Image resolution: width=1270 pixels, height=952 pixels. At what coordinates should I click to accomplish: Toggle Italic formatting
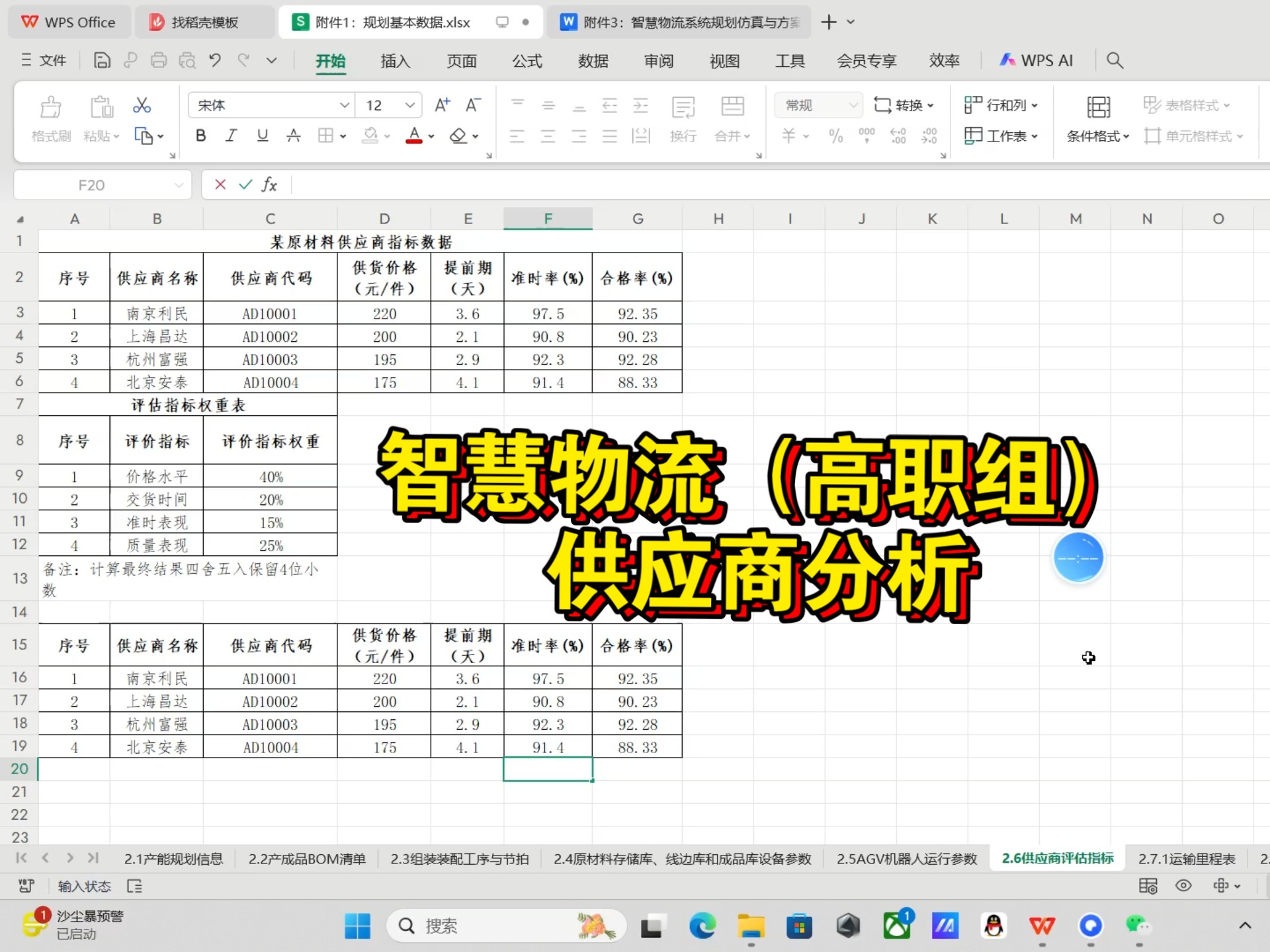pyautogui.click(x=231, y=136)
